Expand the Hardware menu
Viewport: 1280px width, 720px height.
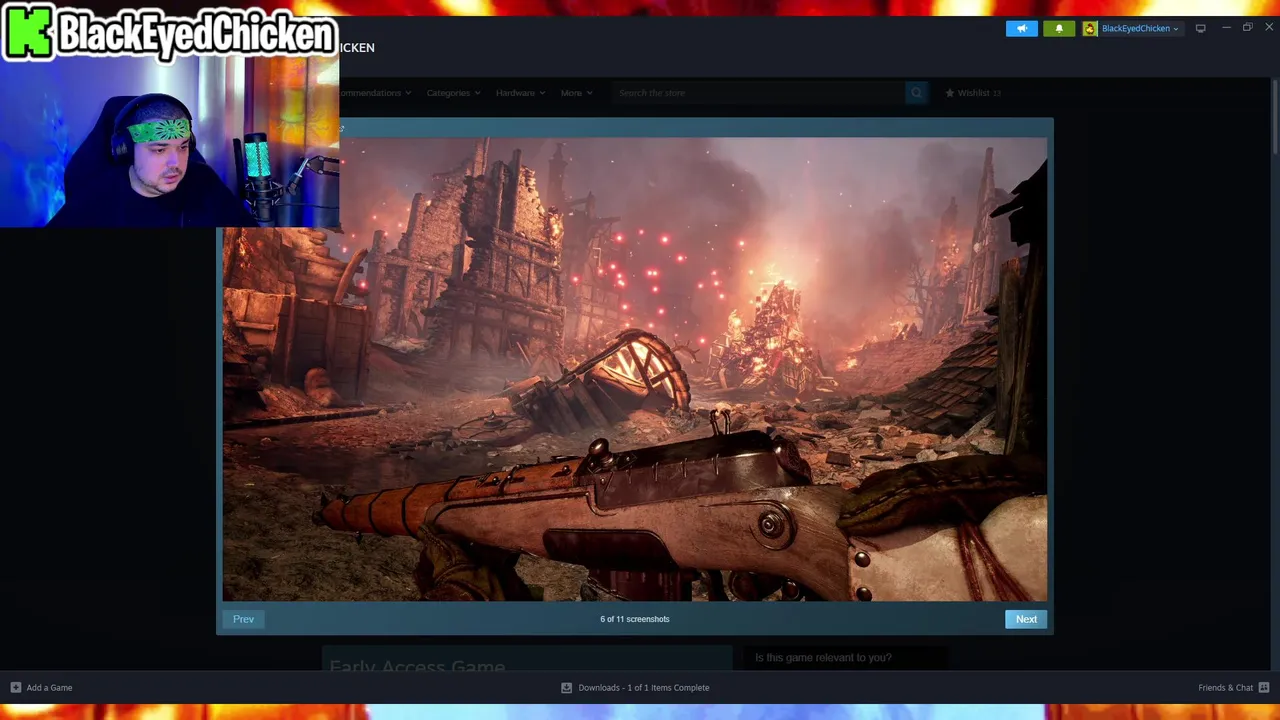[520, 93]
